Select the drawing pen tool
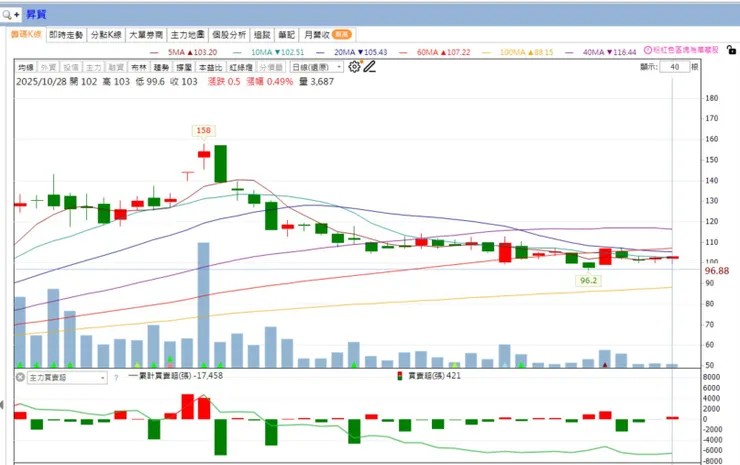 tap(370, 67)
